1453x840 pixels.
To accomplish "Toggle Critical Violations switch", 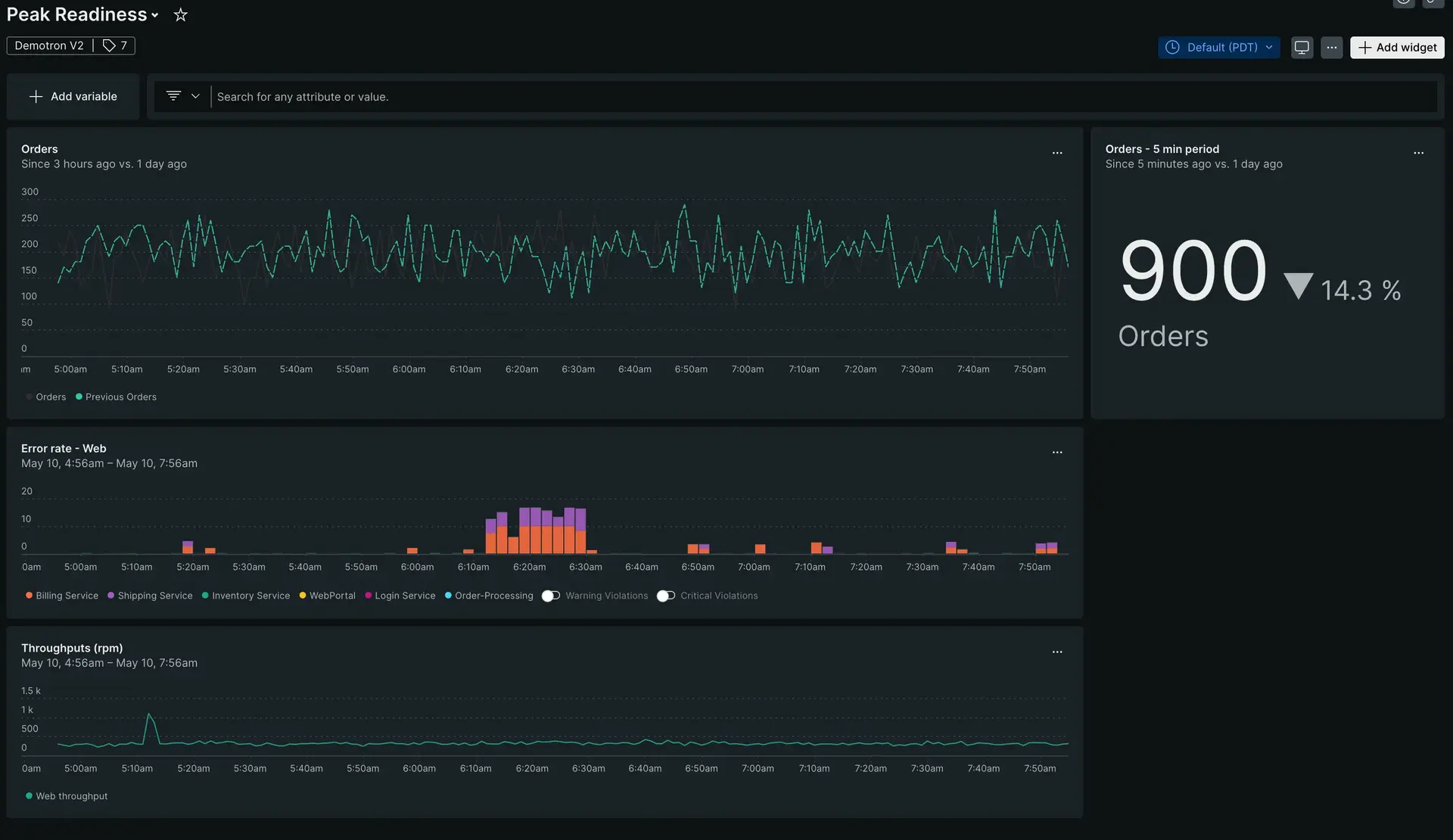I will [666, 596].
